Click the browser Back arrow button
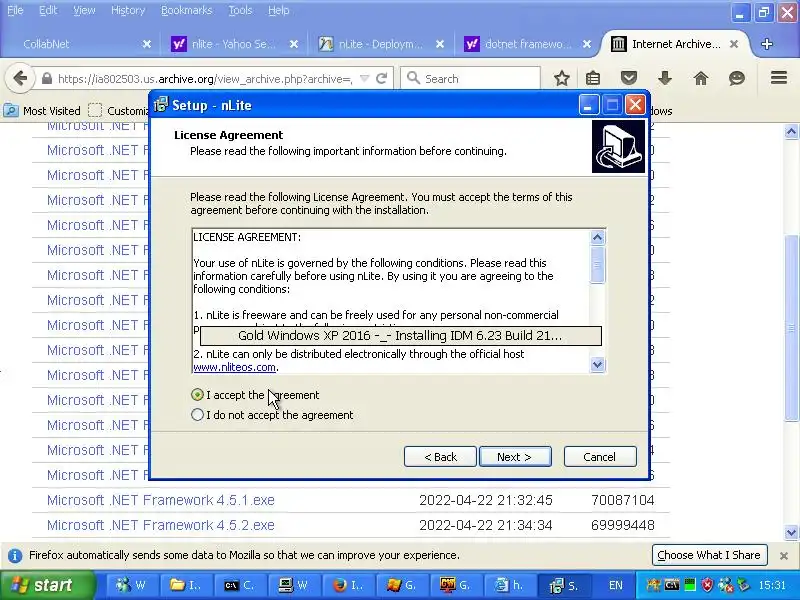 coord(20,79)
